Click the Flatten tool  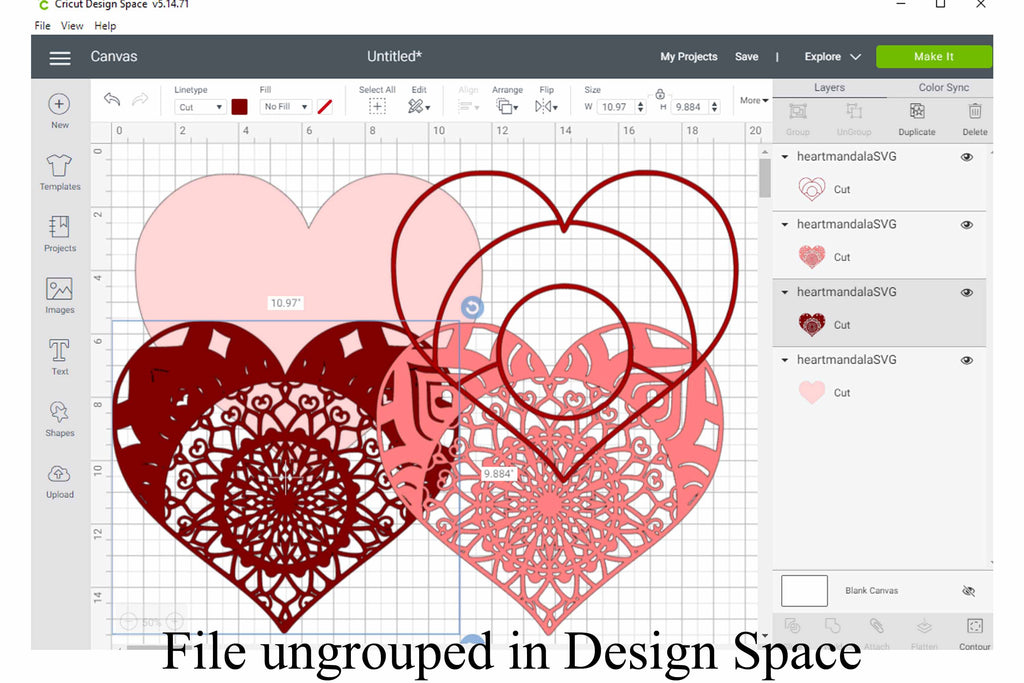pyautogui.click(x=924, y=633)
